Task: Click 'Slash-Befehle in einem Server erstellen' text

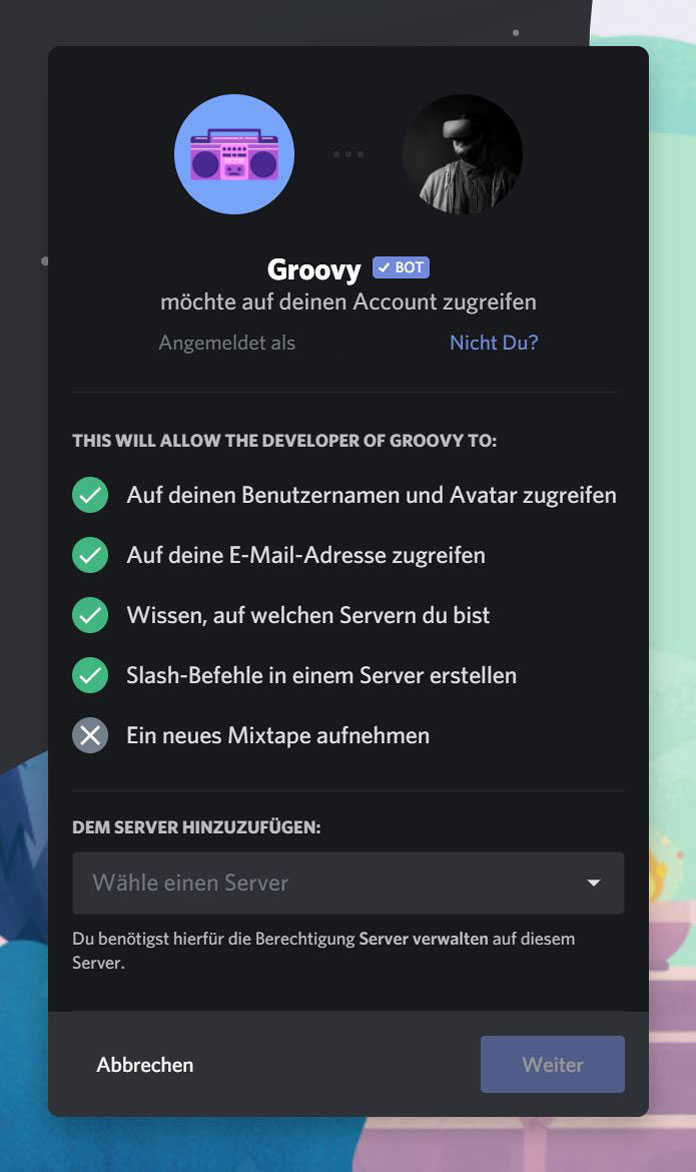Action: click(321, 675)
